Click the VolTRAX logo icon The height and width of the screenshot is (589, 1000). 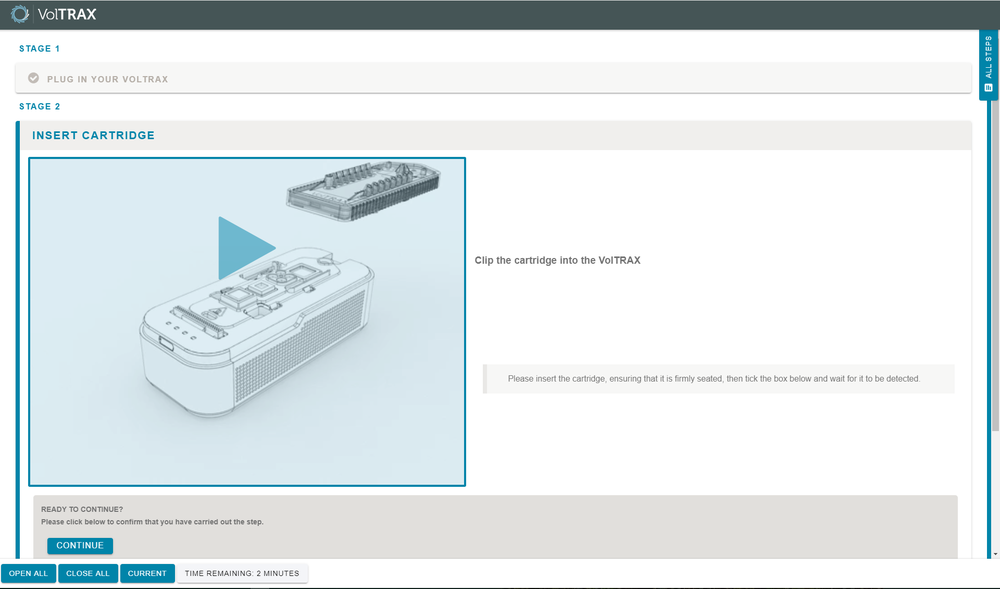click(x=20, y=14)
